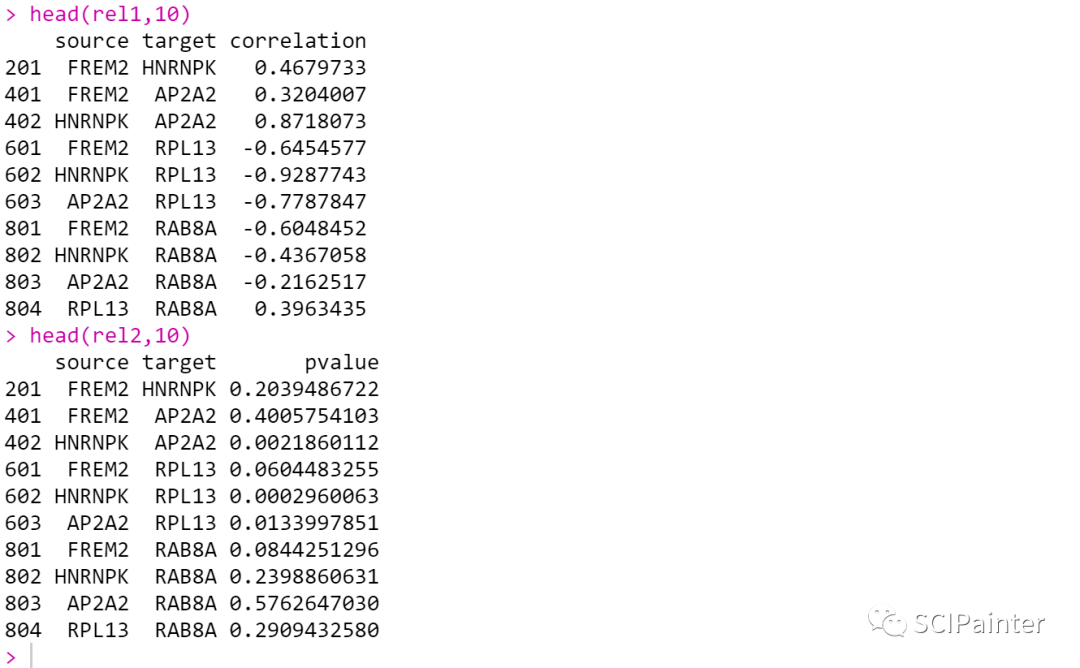Click the pvalue 0.0002960063
The width and height of the screenshot is (1080, 668).
click(x=304, y=496)
